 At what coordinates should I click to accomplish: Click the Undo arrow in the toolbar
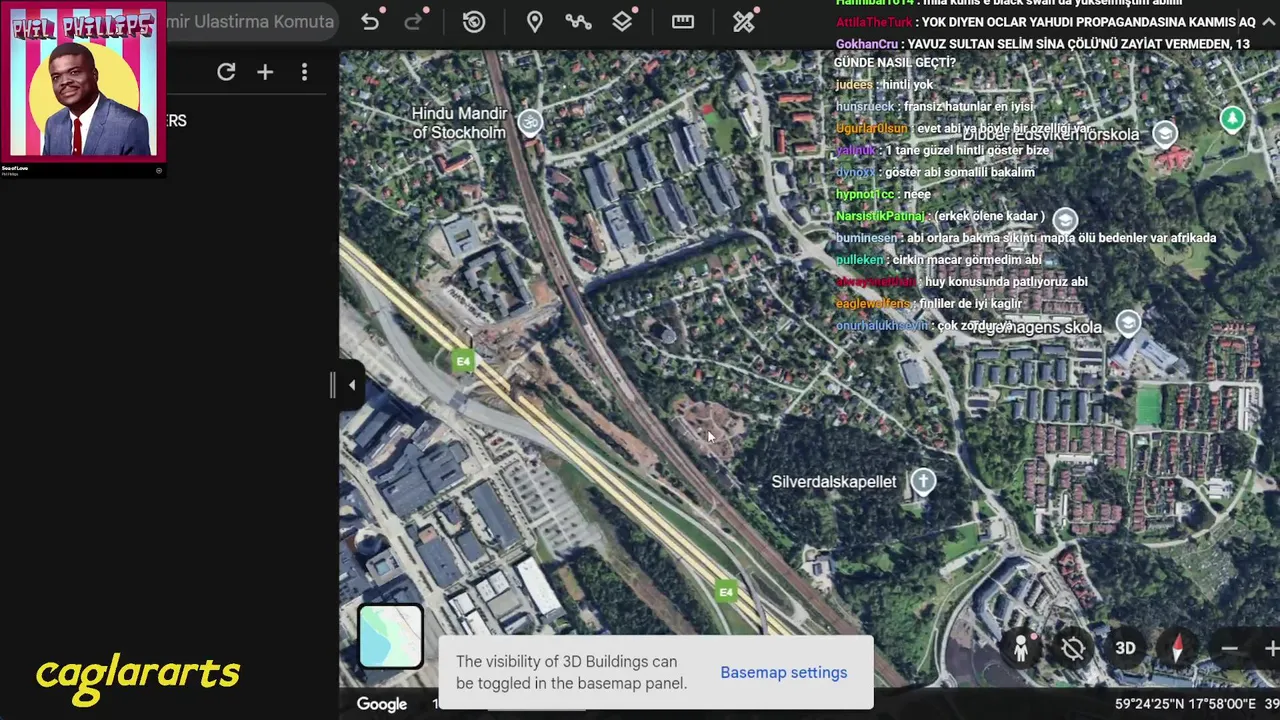(370, 22)
